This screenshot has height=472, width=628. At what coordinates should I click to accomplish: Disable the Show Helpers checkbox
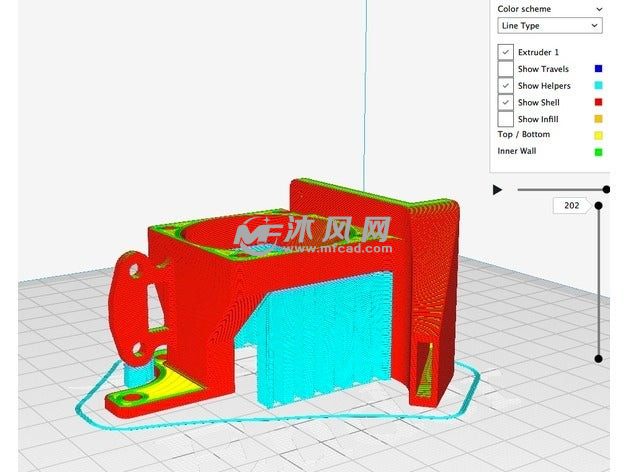506,86
